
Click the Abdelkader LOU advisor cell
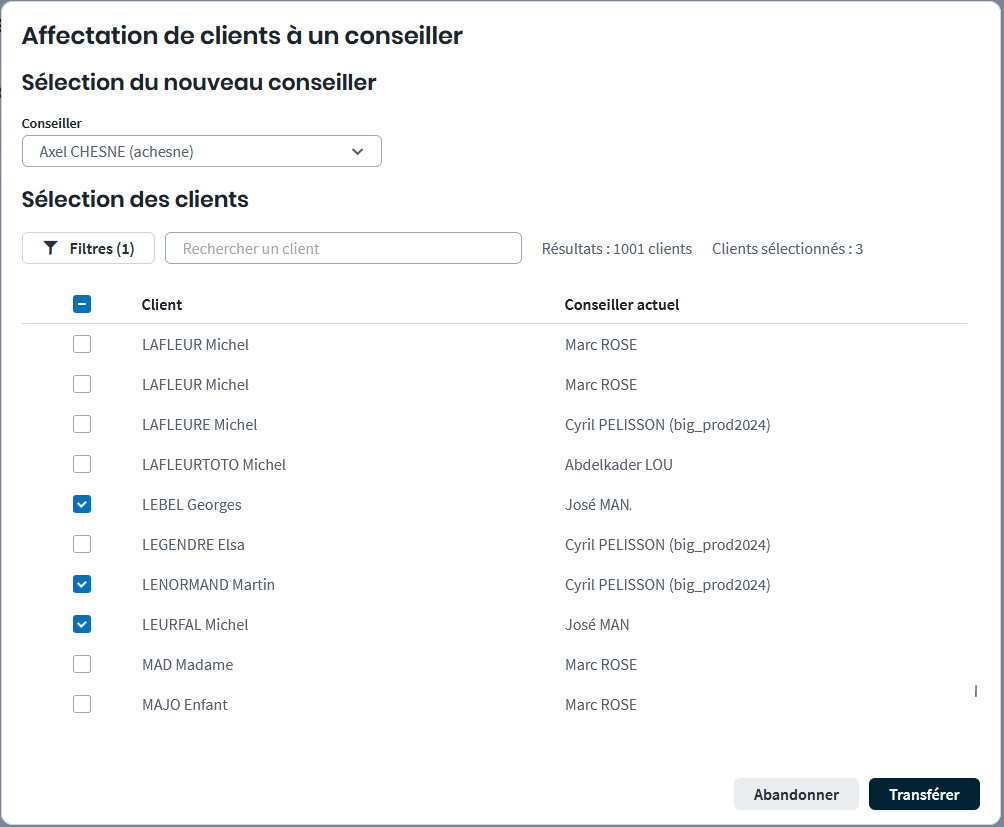click(618, 465)
